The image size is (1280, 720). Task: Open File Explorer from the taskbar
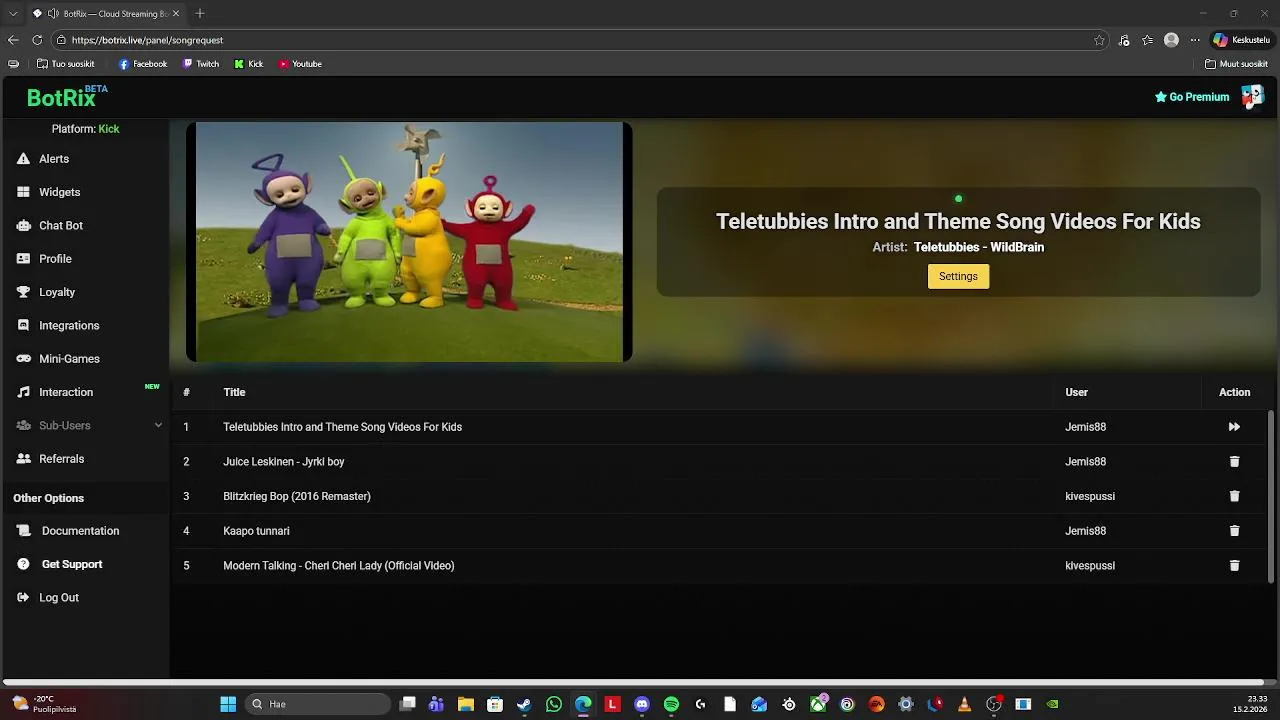tap(466, 704)
